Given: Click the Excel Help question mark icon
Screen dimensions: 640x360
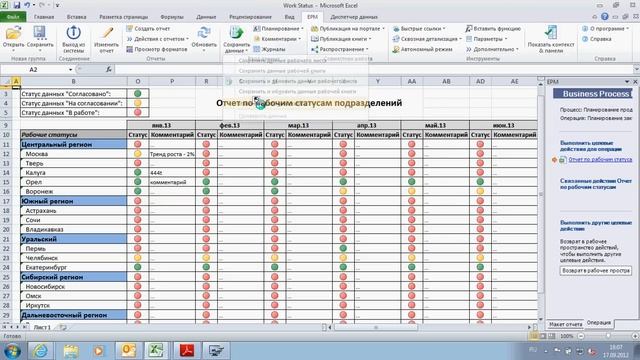Looking at the screenshot, I should (604, 17).
